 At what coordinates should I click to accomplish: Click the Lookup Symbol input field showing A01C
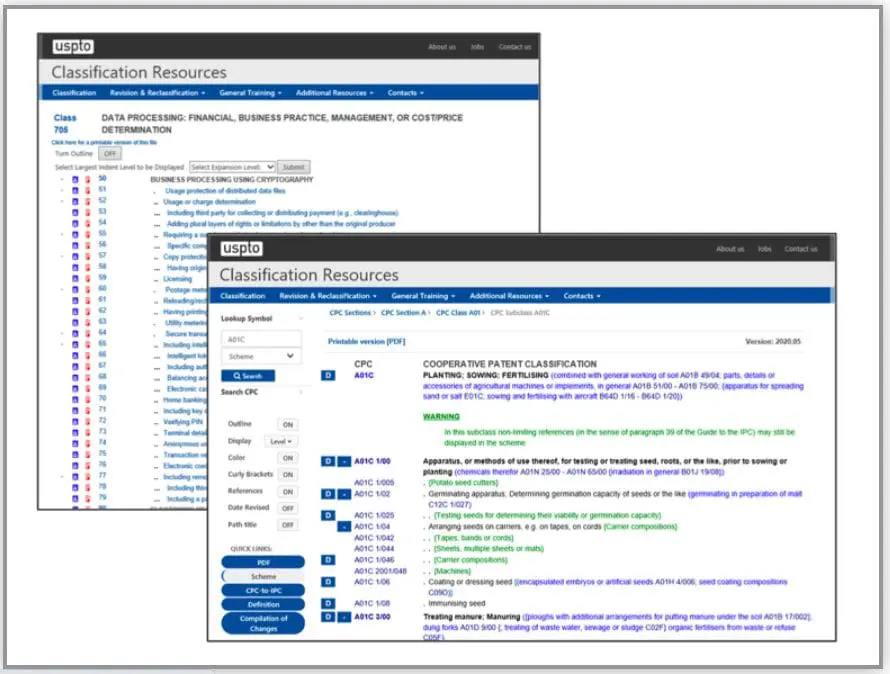click(x=261, y=339)
